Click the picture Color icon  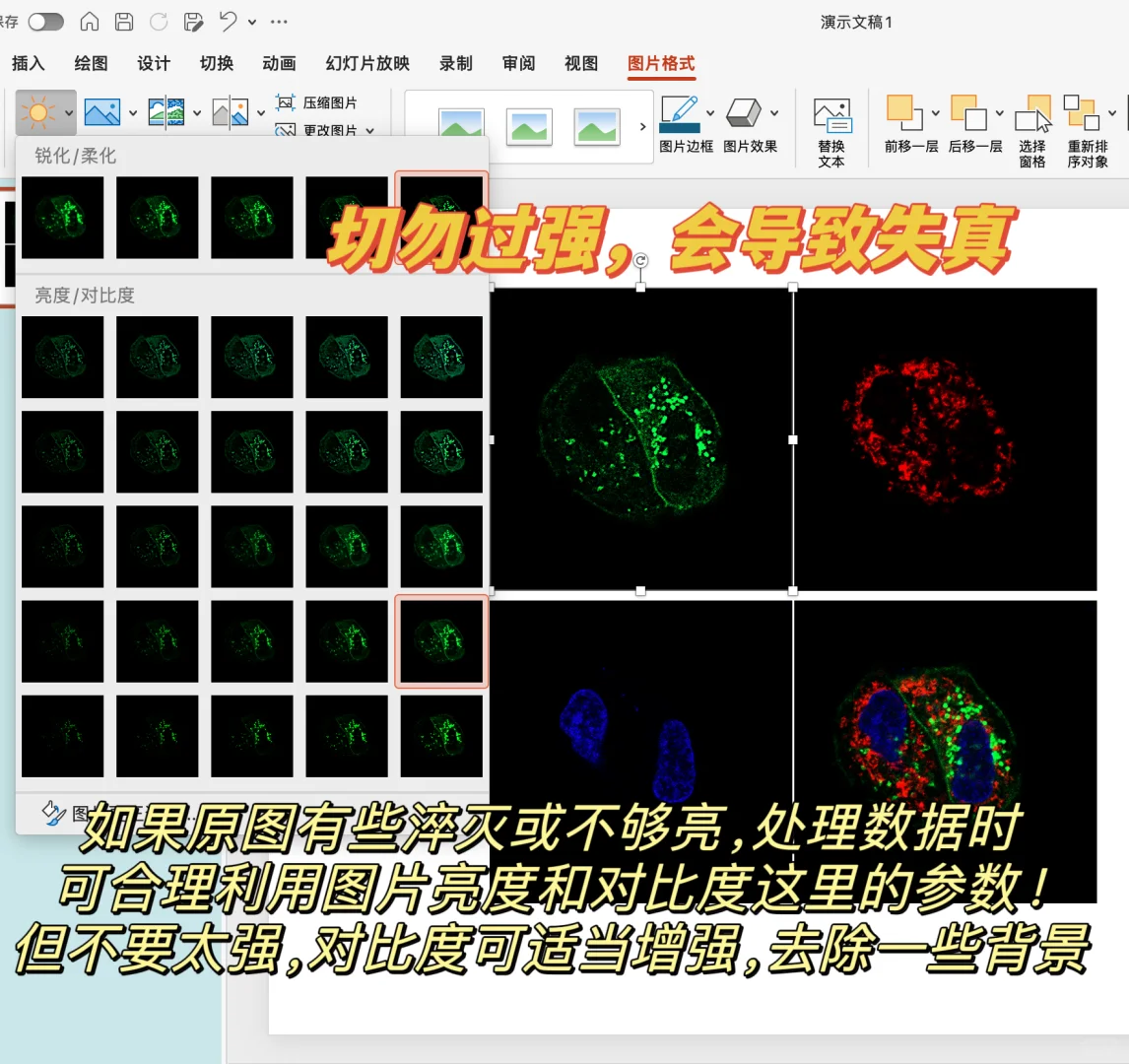(102, 113)
